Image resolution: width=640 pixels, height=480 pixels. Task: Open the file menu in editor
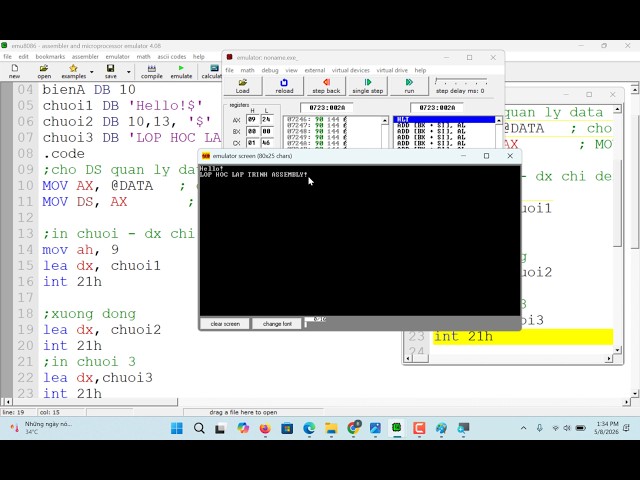(7, 57)
